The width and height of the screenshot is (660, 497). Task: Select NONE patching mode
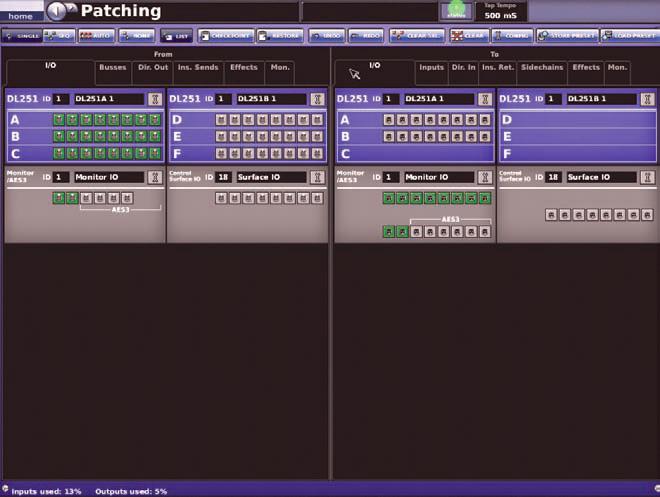[137, 36]
